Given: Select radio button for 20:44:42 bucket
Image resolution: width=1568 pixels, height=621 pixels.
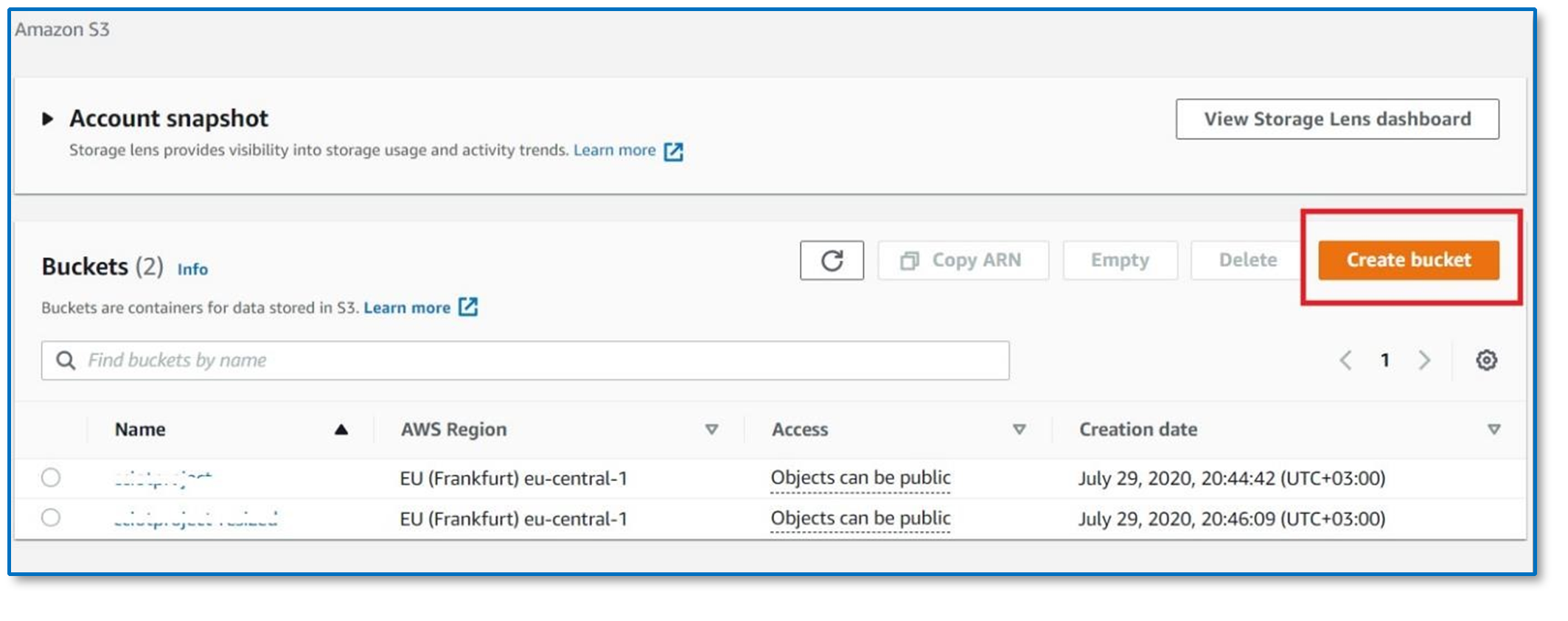Looking at the screenshot, I should [x=51, y=477].
